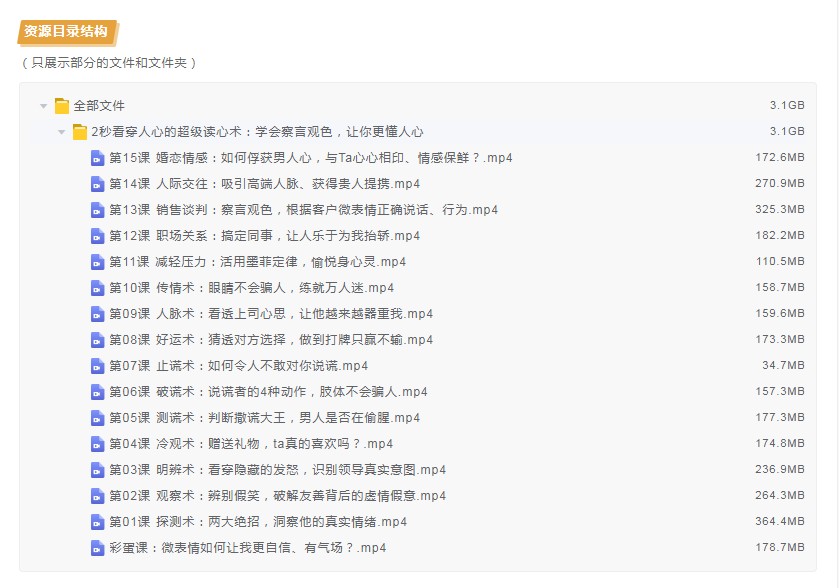This screenshot has height=588, width=839.
Task: Select file 第12课 职场关系：搞定同事
Action: click(x=264, y=236)
